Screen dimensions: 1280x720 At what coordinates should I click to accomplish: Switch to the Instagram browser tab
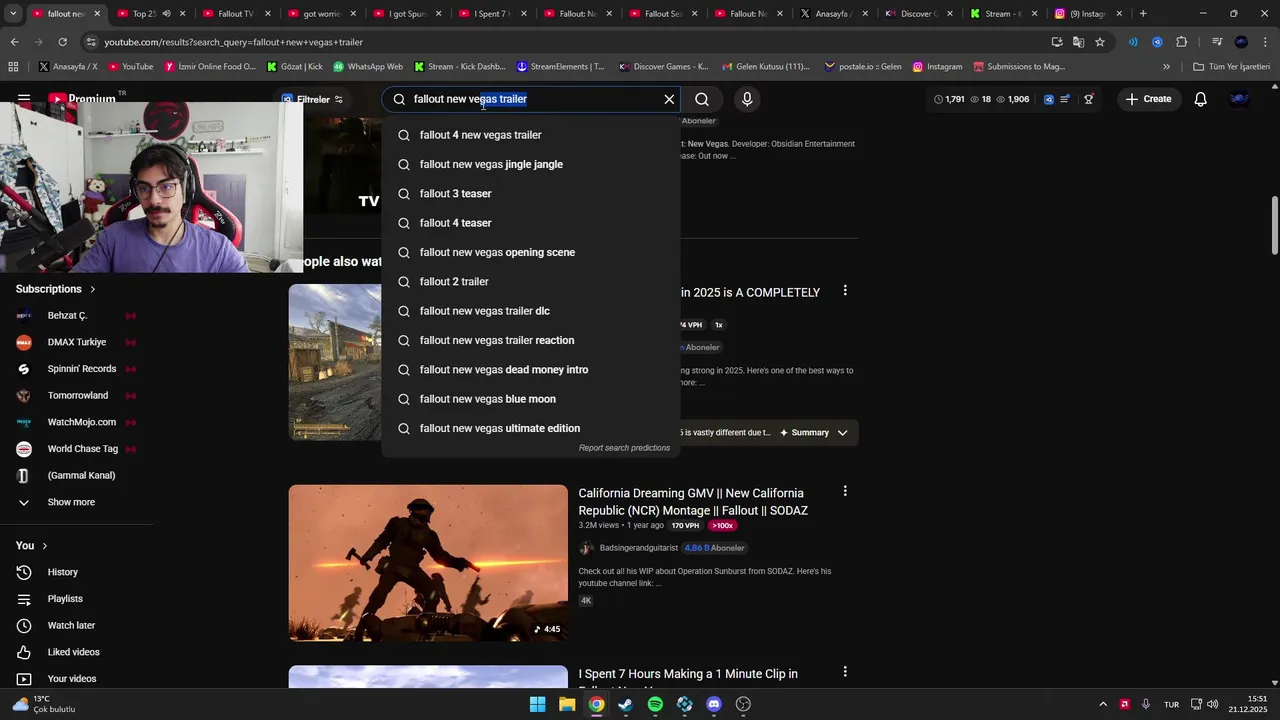coord(1087,14)
